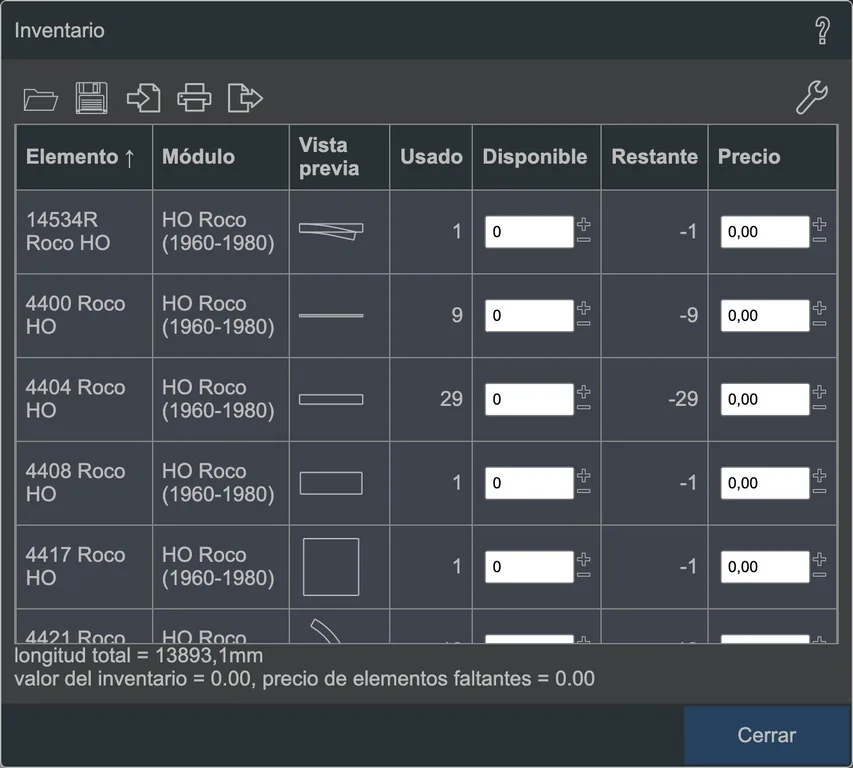The width and height of the screenshot is (853, 768).
Task: Edit Precio field for 4408 Roco HO
Action: point(765,483)
